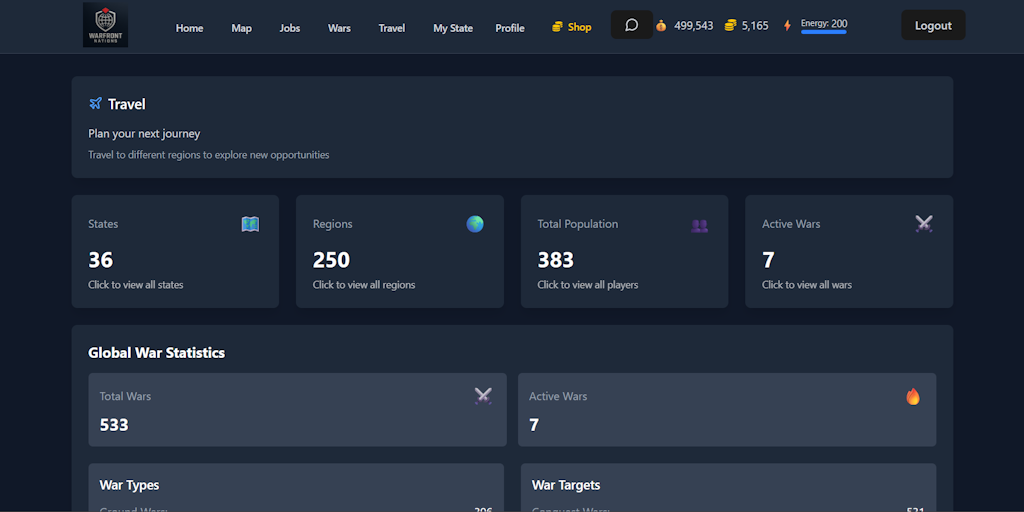Click the 5,165 gold balance
This screenshot has height=512, width=1024.
click(755, 26)
